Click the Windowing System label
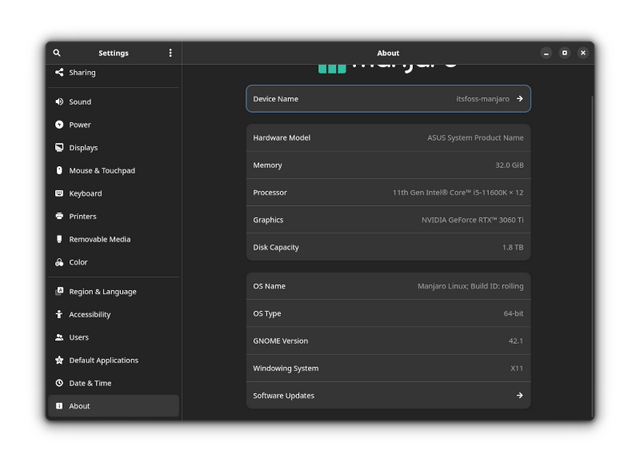This screenshot has width=640, height=470. (286, 368)
